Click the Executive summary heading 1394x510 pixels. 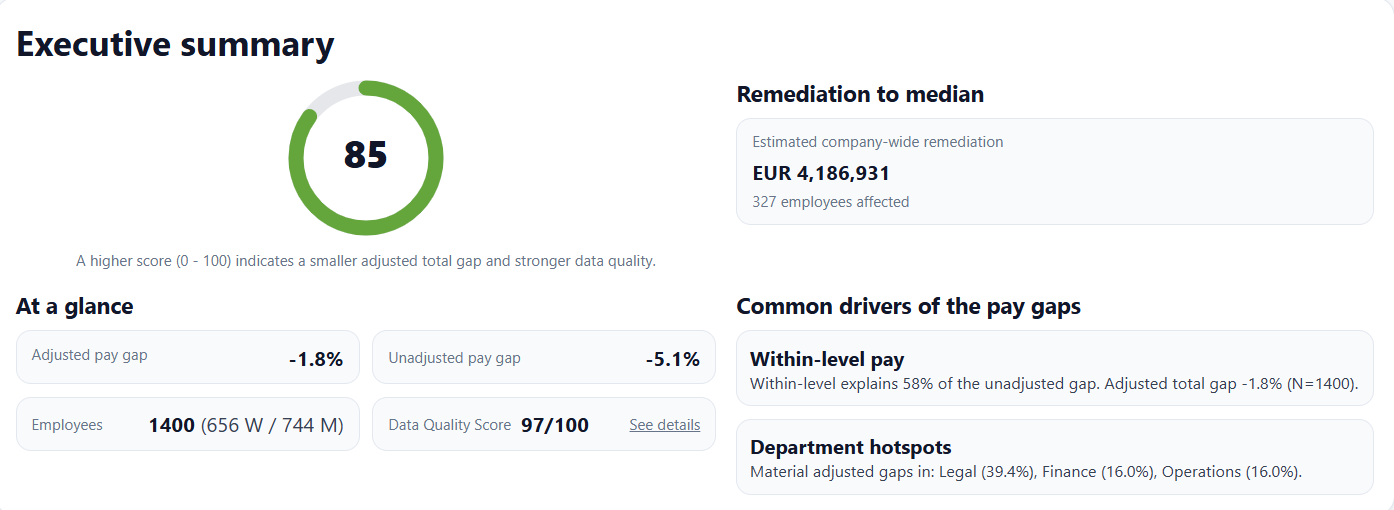pos(175,45)
